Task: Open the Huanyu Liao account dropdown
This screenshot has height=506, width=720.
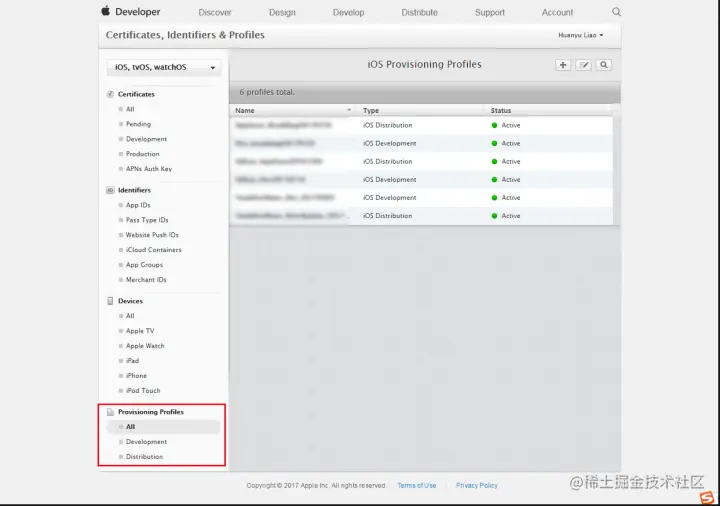Action: (580, 35)
